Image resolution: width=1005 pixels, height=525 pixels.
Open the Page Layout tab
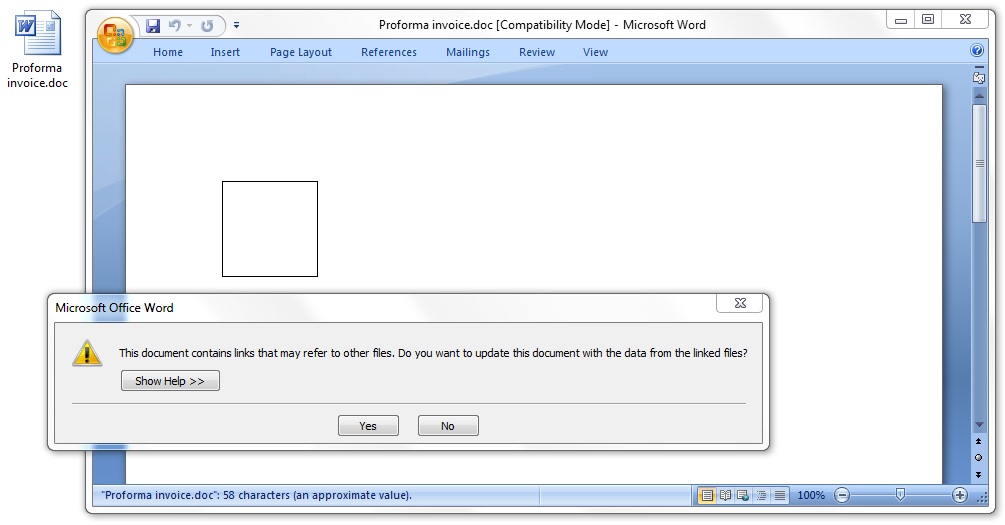[301, 52]
